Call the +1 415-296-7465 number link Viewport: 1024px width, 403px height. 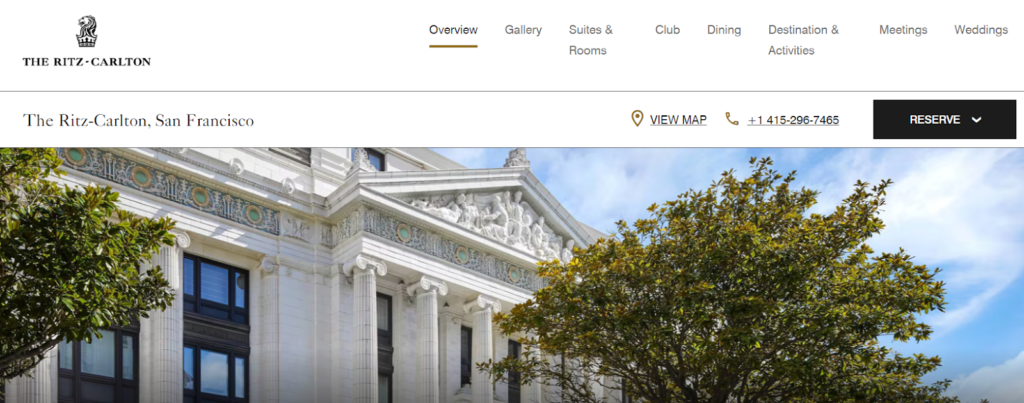[x=793, y=120]
